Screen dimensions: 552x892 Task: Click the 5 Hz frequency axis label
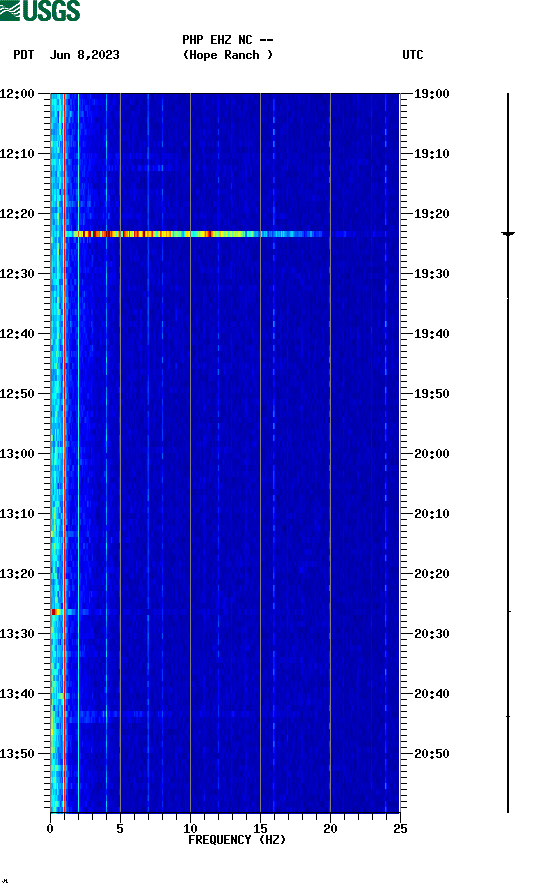tap(120, 829)
